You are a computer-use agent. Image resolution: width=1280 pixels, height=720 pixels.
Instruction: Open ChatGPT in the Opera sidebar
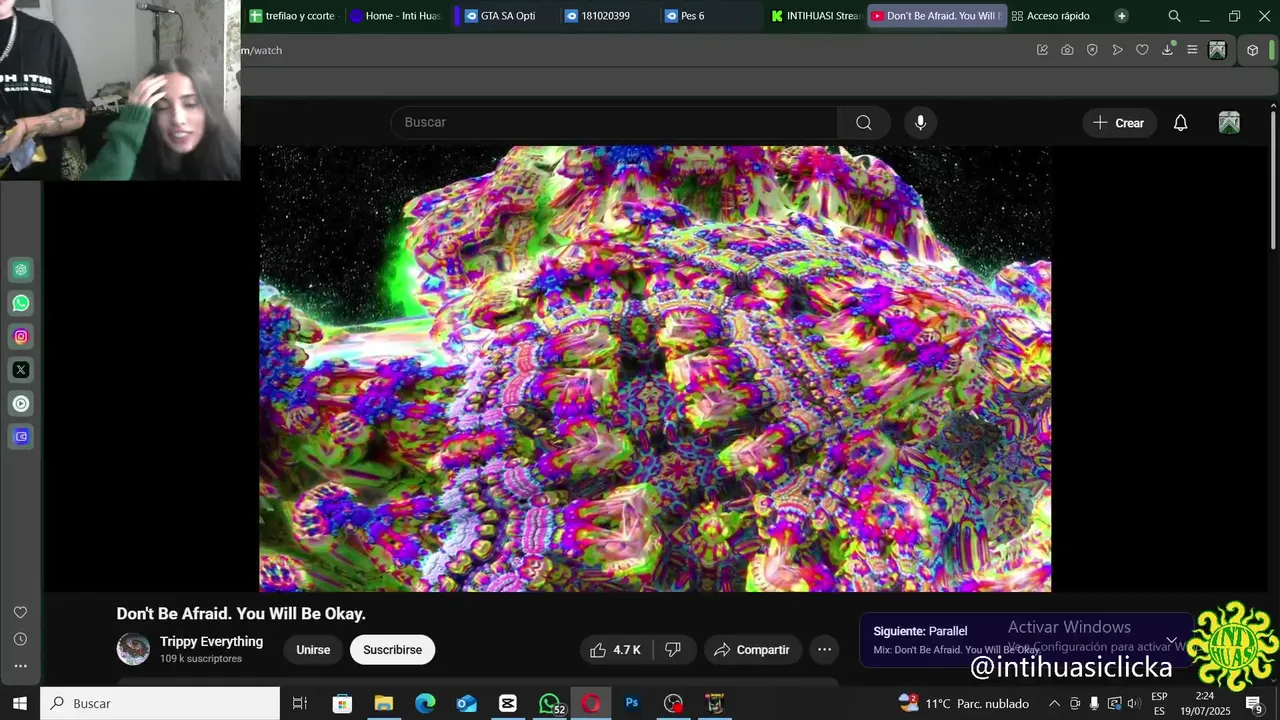tap(21, 270)
